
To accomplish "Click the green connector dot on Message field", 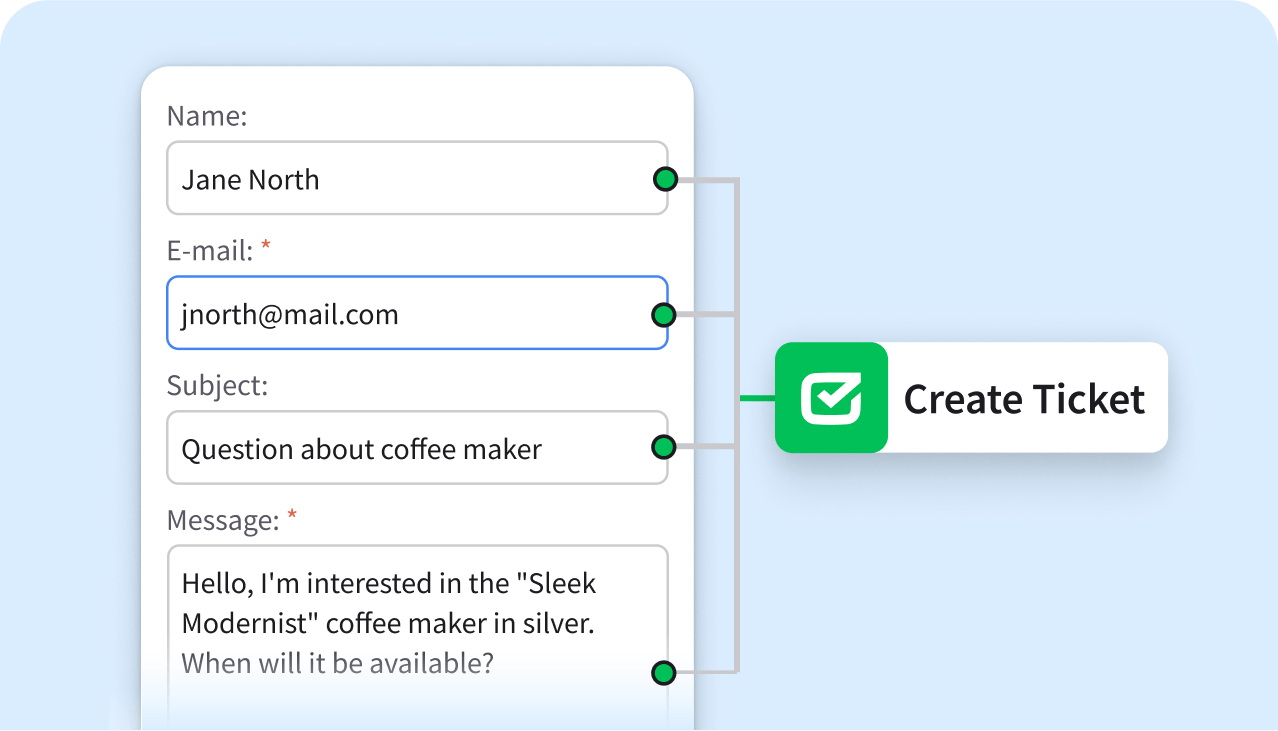I will (x=663, y=672).
